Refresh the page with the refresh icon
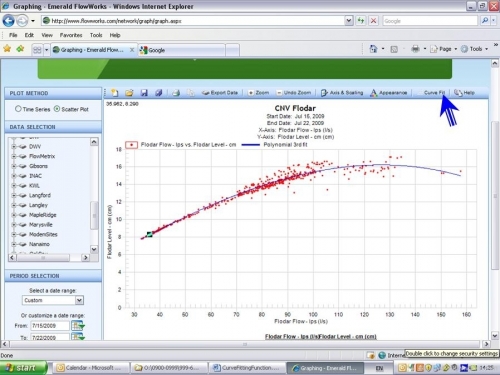This screenshot has height=375, width=500. pyautogui.click(x=361, y=21)
